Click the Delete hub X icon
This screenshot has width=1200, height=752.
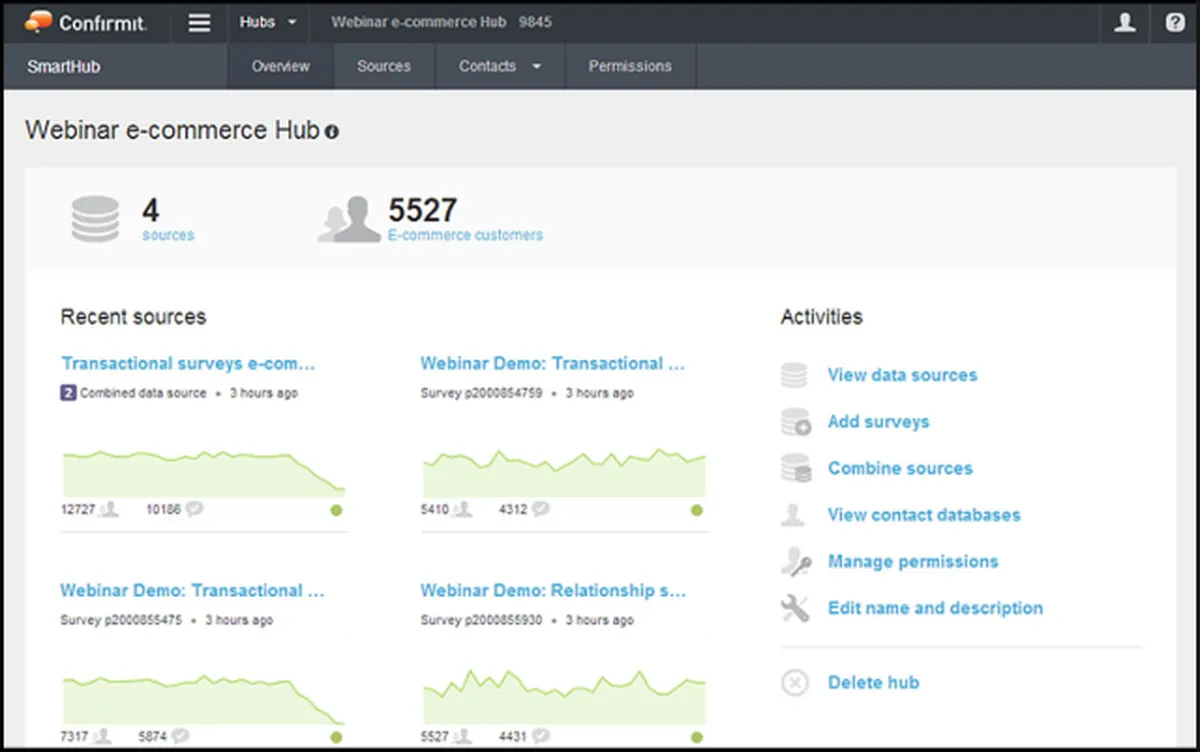[x=794, y=683]
